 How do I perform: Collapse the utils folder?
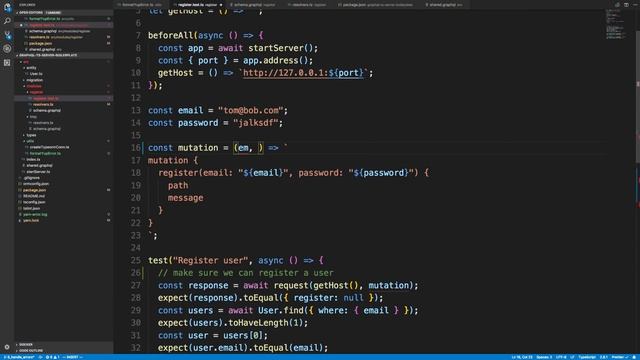(x=30, y=141)
